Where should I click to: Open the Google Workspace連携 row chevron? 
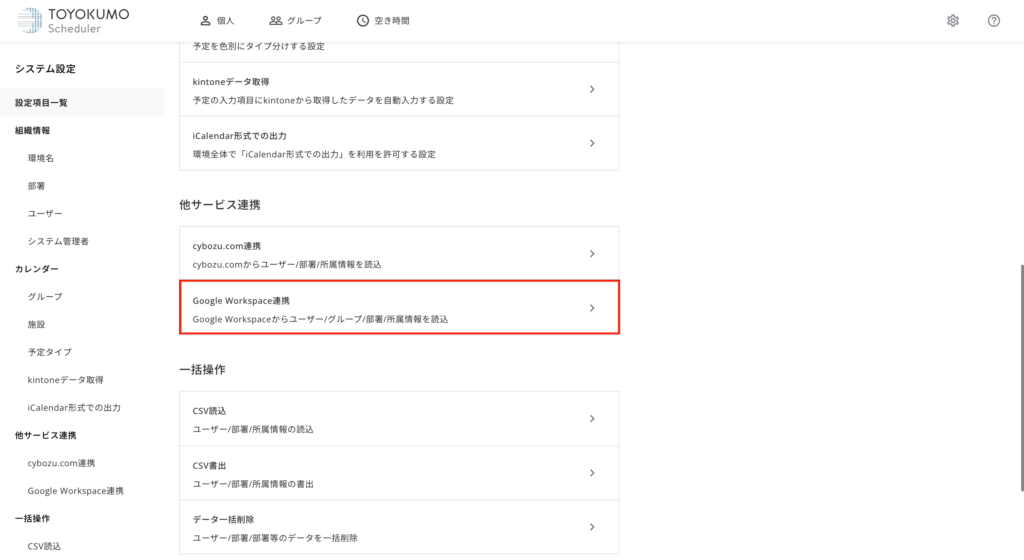(x=592, y=308)
